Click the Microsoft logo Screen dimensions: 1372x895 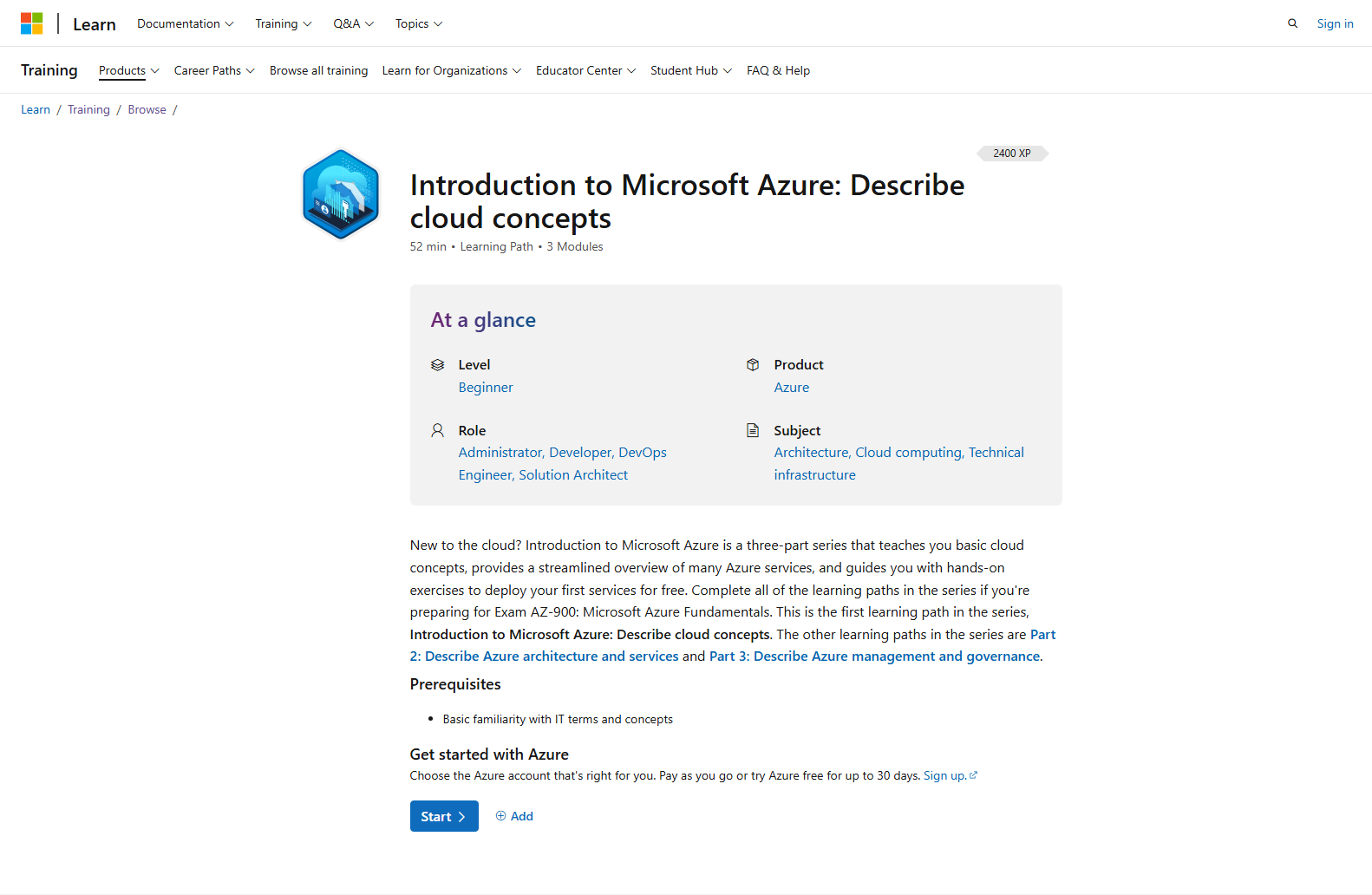coord(31,23)
